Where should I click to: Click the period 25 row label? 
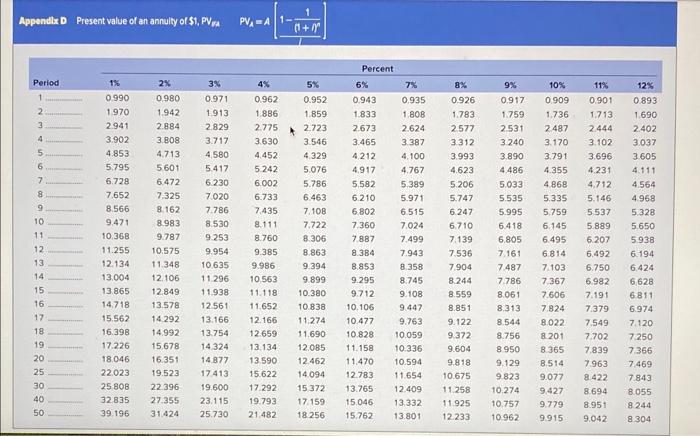click(x=39, y=372)
